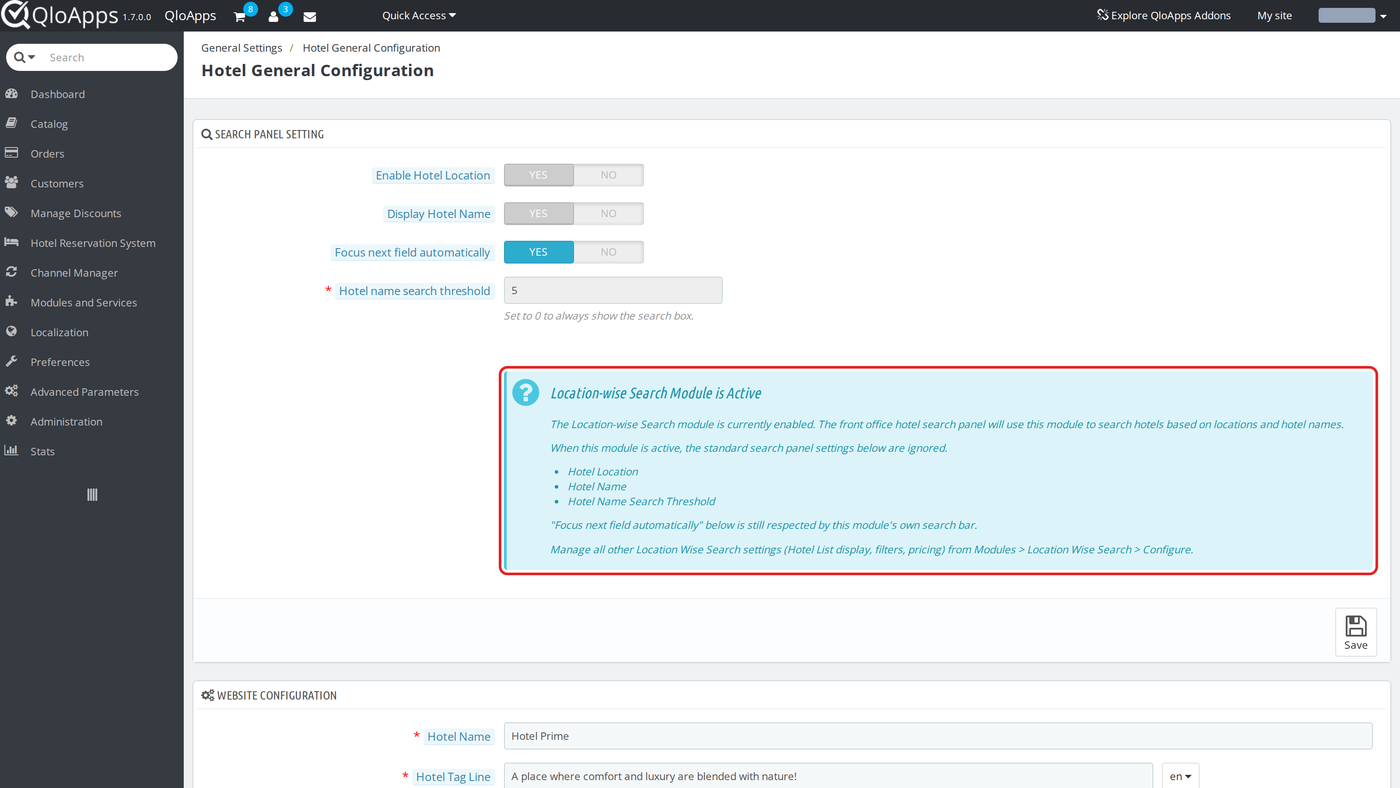The image size is (1400, 788).
Task: Save the Search Panel Setting
Action: coord(1356,632)
